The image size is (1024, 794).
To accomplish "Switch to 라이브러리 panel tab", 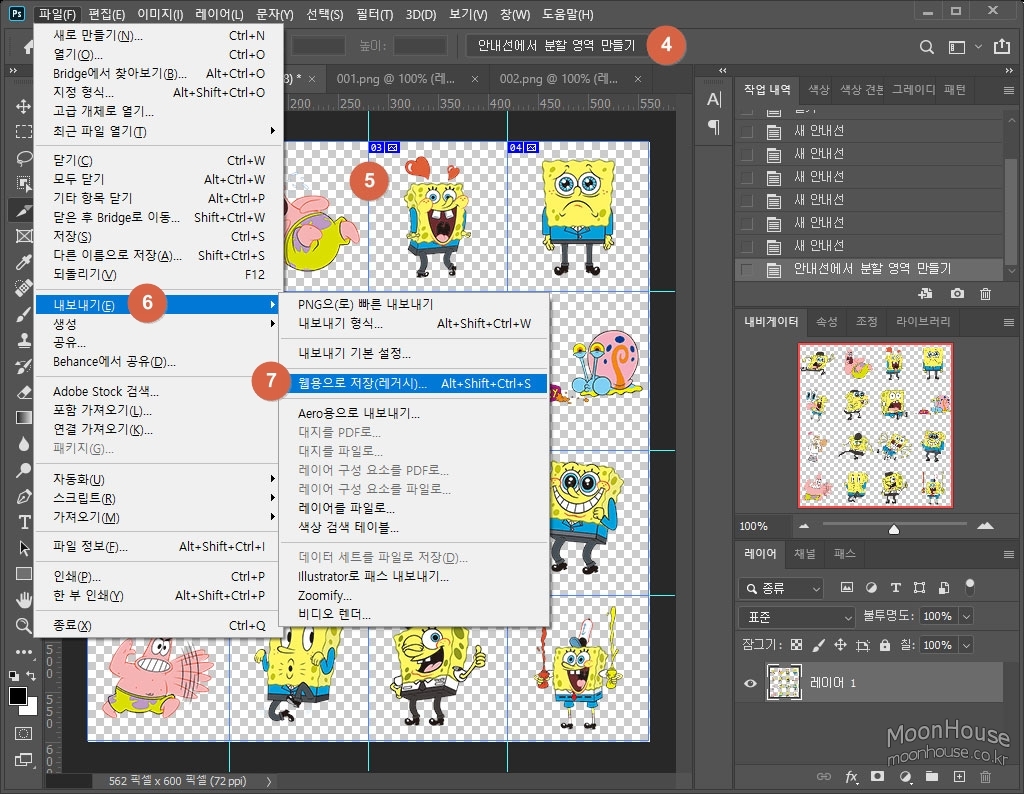I will coord(923,321).
